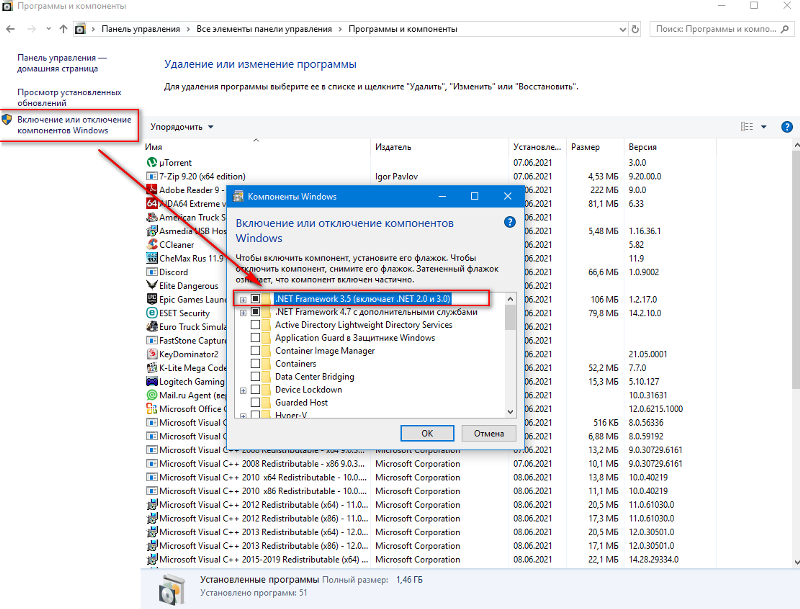Click the Mail.ru Agent icon
Viewport: 800px width, 609px height.
(x=152, y=395)
